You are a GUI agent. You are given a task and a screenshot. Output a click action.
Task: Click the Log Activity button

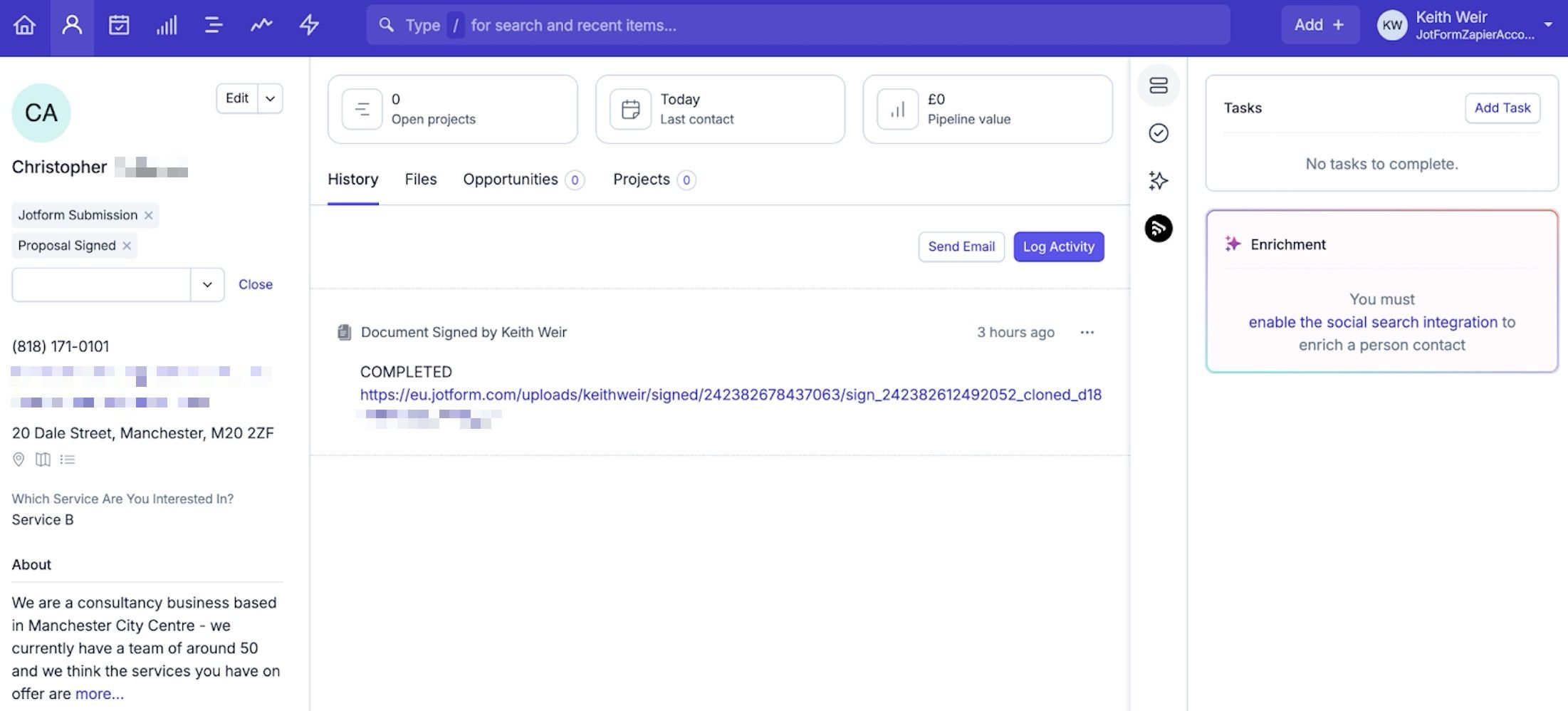click(x=1058, y=246)
